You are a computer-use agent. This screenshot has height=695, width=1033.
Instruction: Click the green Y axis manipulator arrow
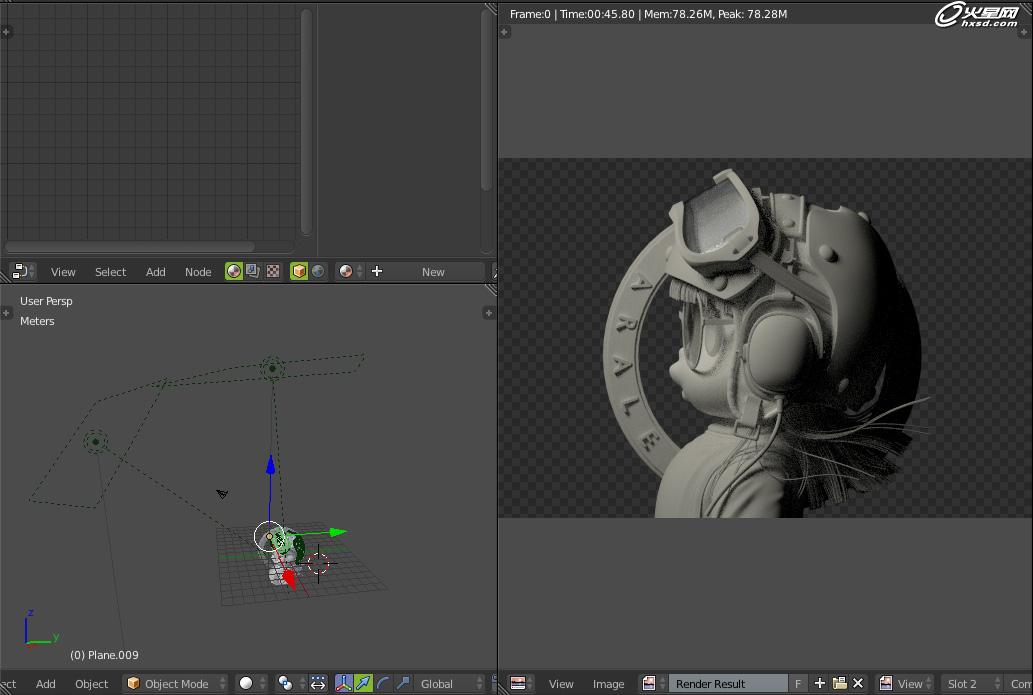pos(337,532)
